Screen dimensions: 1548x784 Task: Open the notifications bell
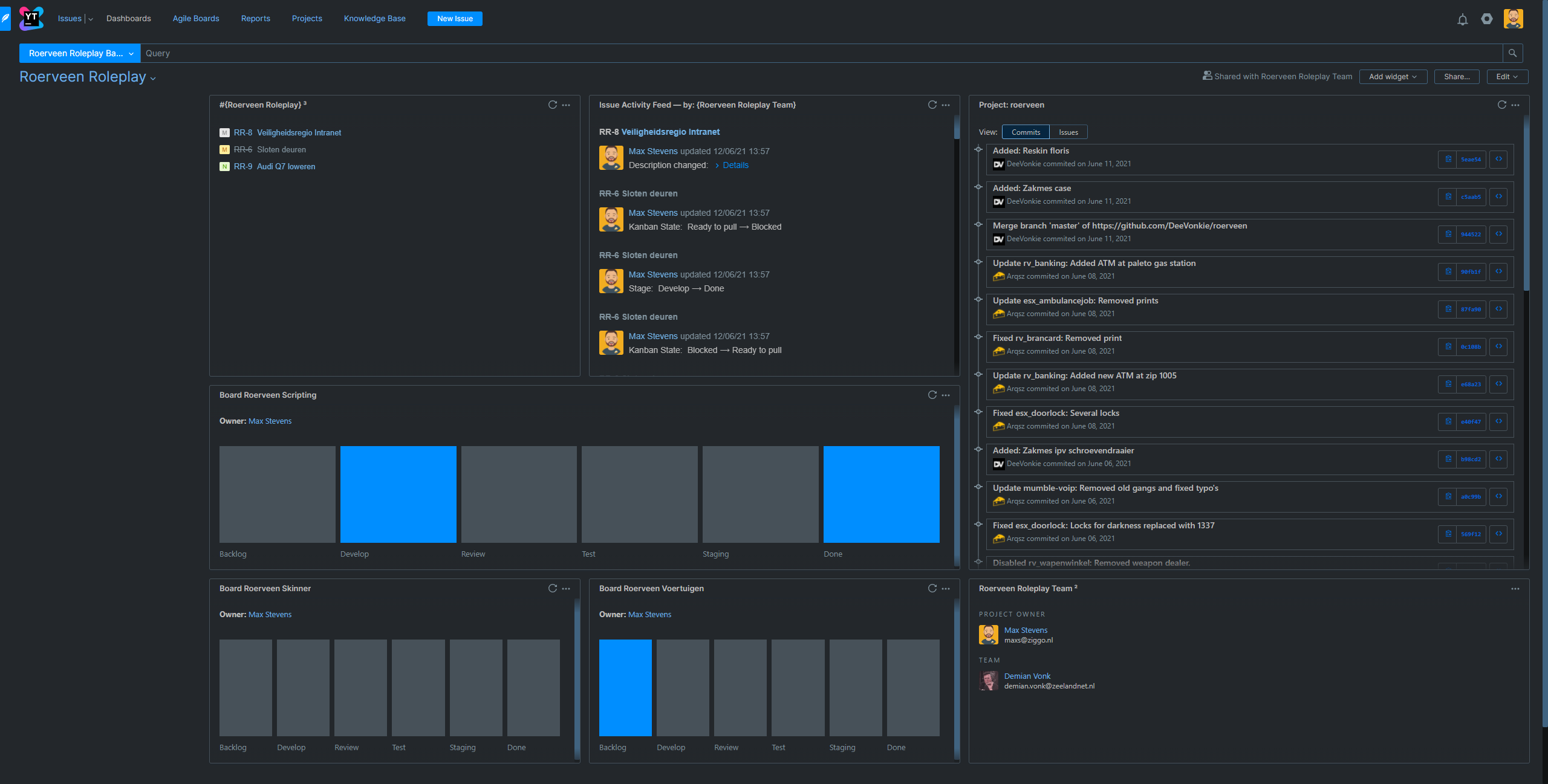pyautogui.click(x=1462, y=19)
